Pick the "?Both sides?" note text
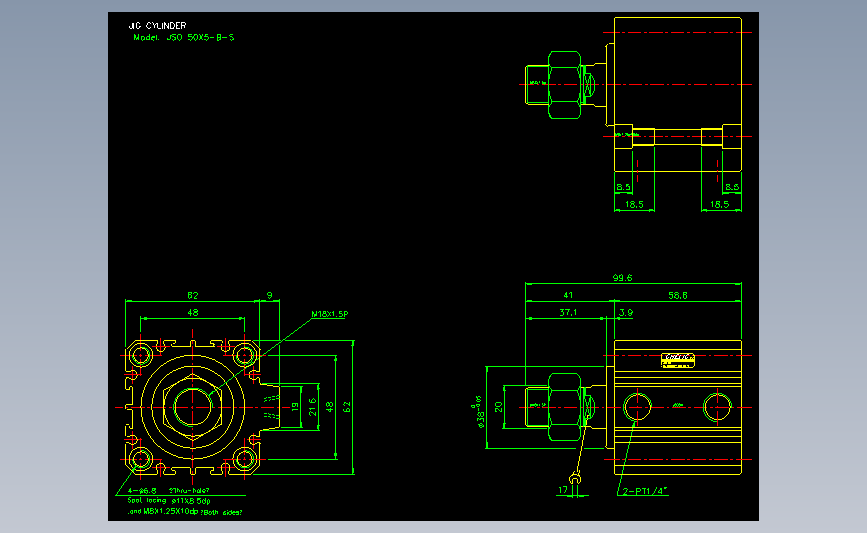The width and height of the screenshot is (867, 533). click(x=221, y=513)
